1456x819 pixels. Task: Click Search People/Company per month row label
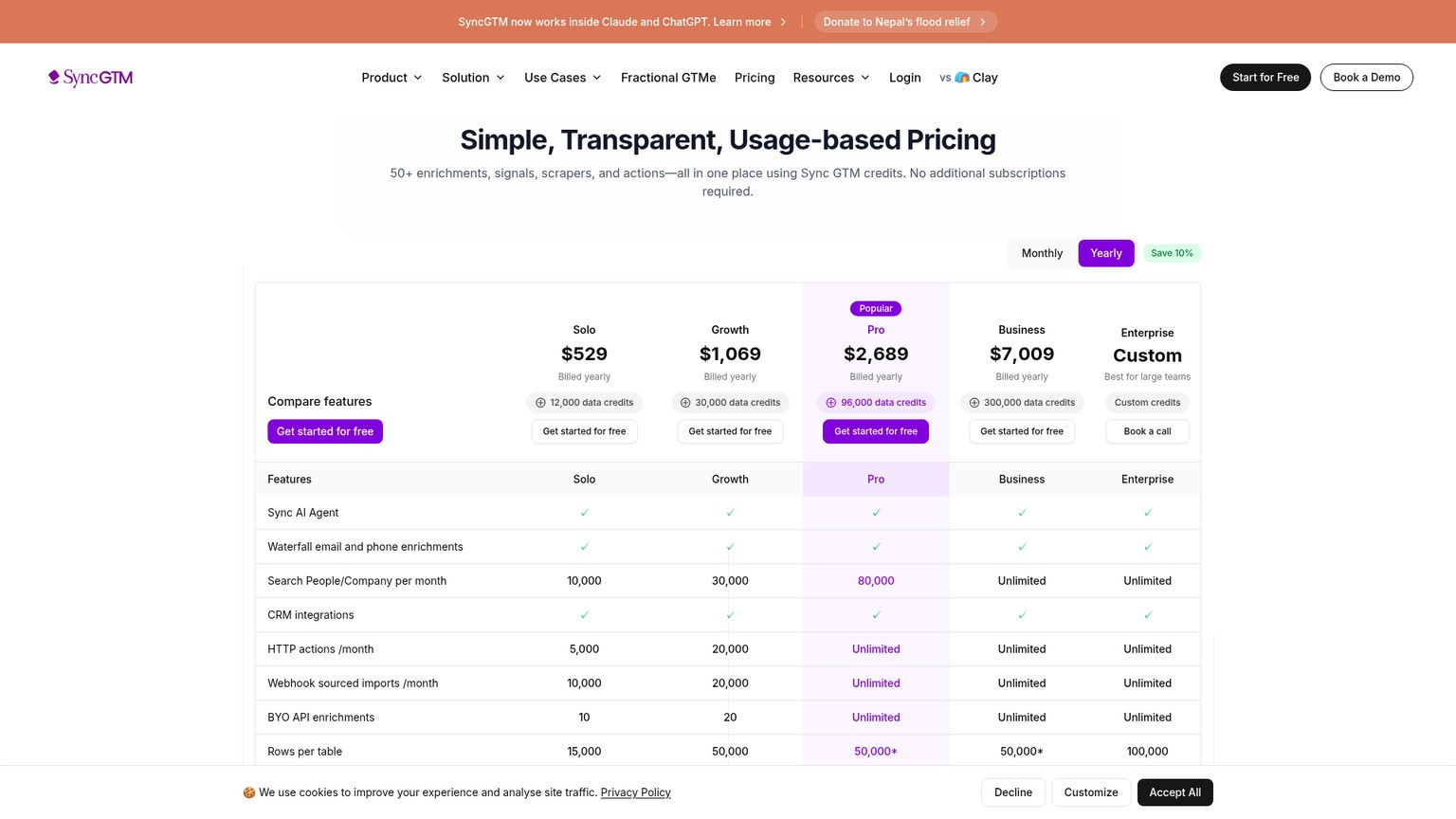coord(356,581)
